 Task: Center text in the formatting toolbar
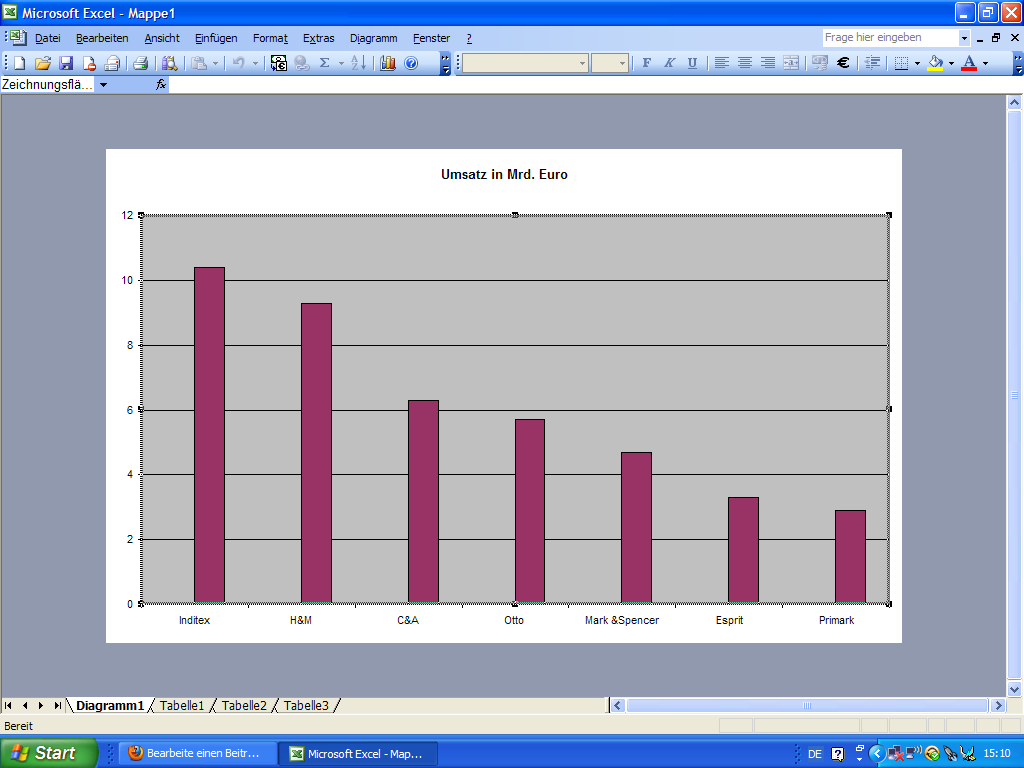coord(744,63)
